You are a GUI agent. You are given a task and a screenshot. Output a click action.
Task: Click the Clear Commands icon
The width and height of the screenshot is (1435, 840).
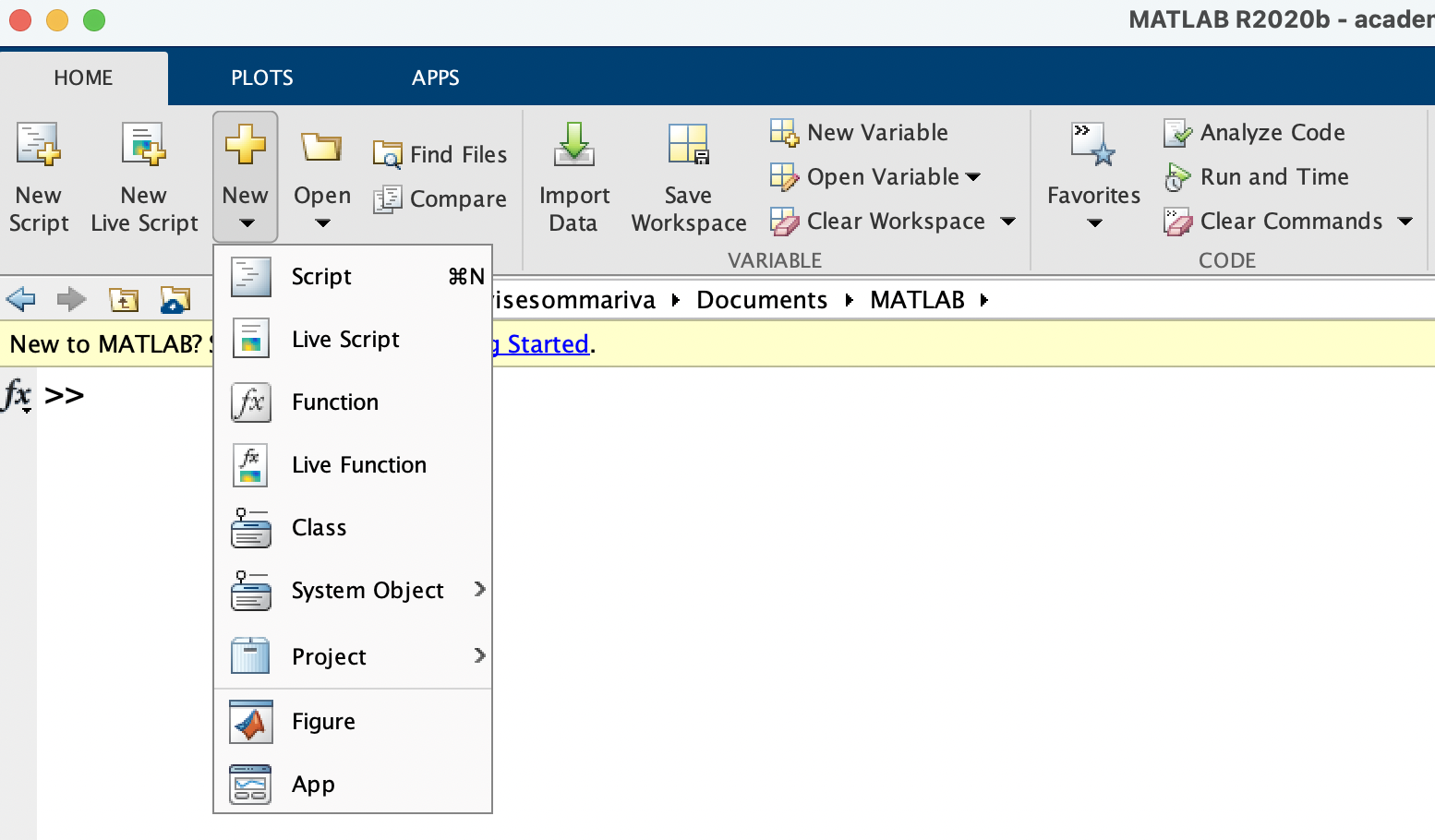tap(1177, 221)
